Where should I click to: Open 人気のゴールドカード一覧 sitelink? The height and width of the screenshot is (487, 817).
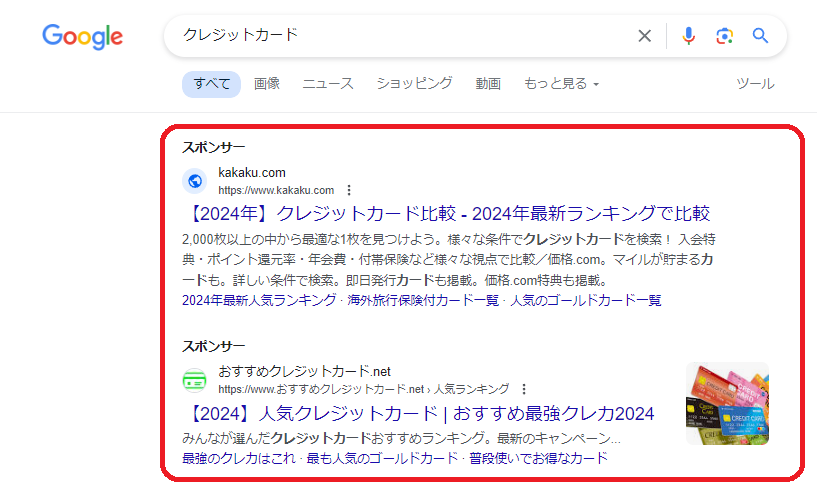pos(586,301)
